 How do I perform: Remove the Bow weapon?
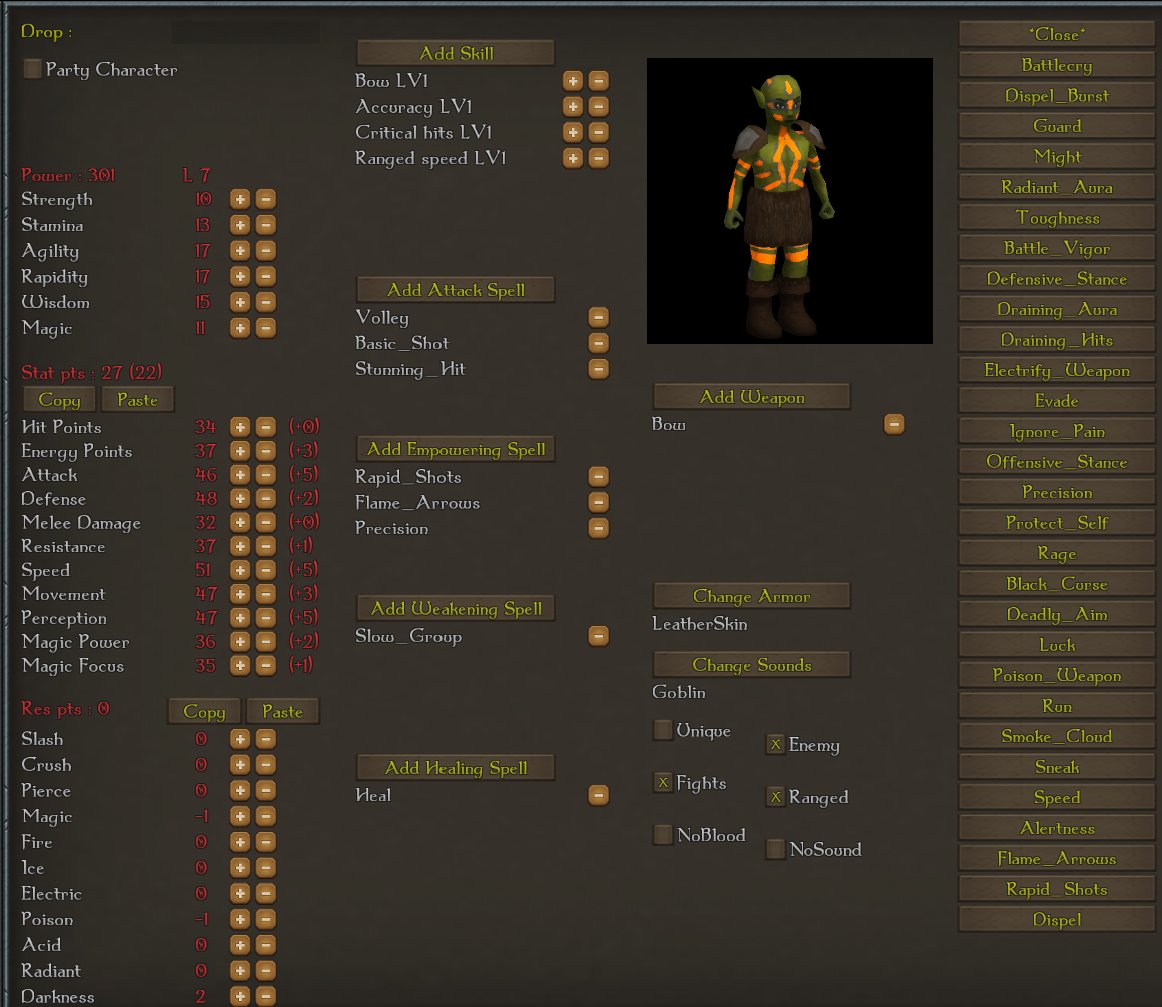pyautogui.click(x=894, y=425)
